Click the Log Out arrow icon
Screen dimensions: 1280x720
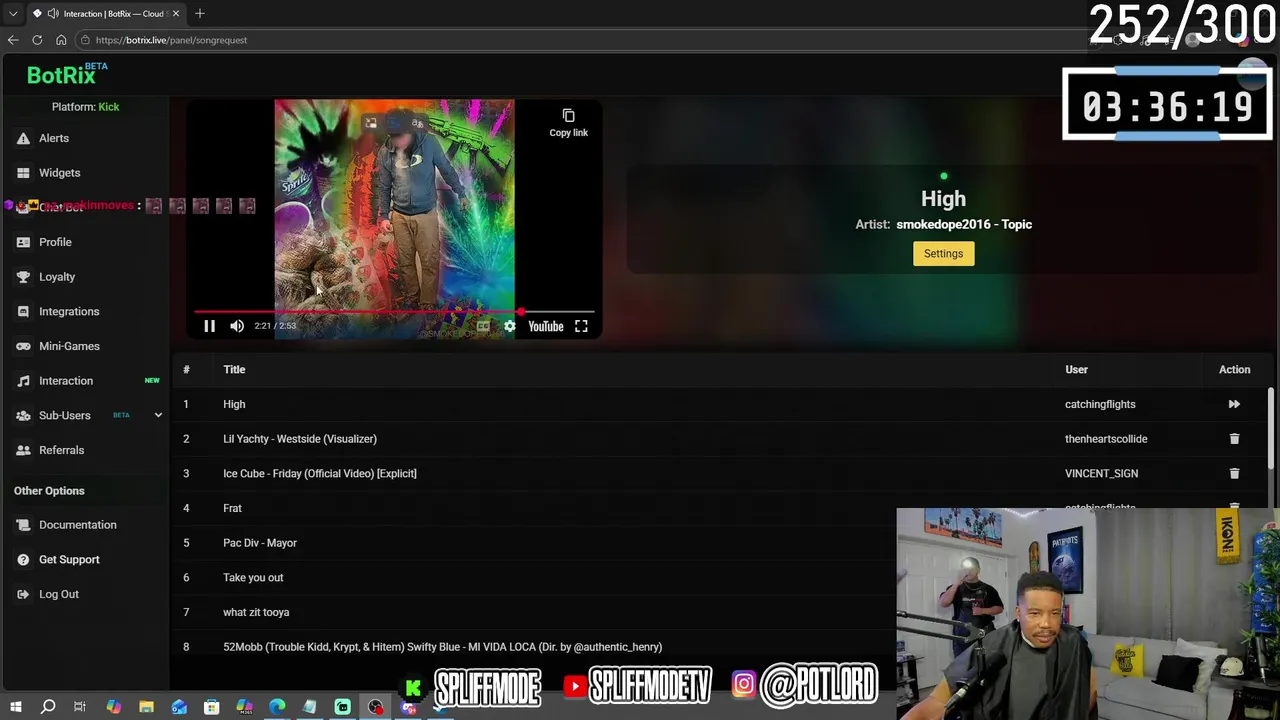(23, 594)
